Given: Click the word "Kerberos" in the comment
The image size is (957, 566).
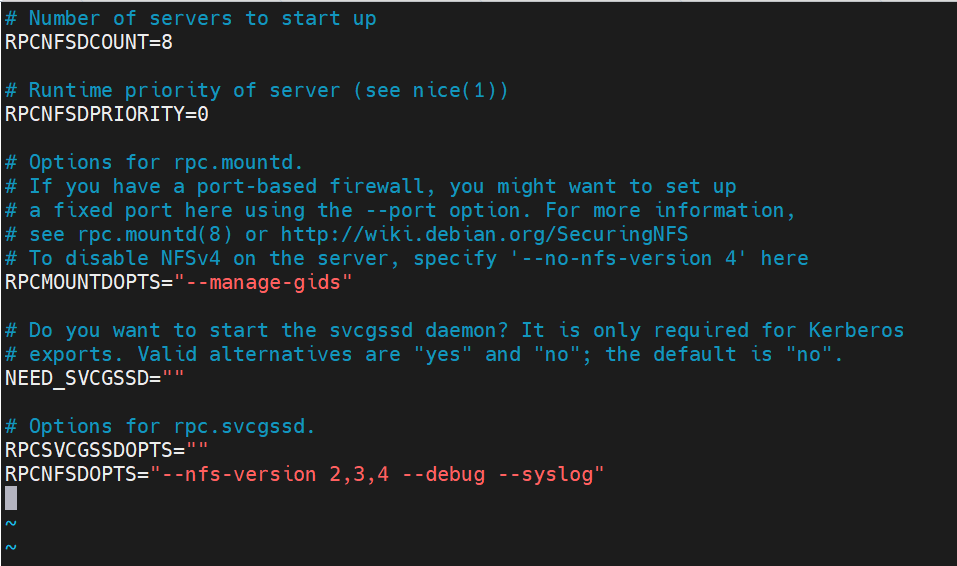Looking at the screenshot, I should click(856, 330).
